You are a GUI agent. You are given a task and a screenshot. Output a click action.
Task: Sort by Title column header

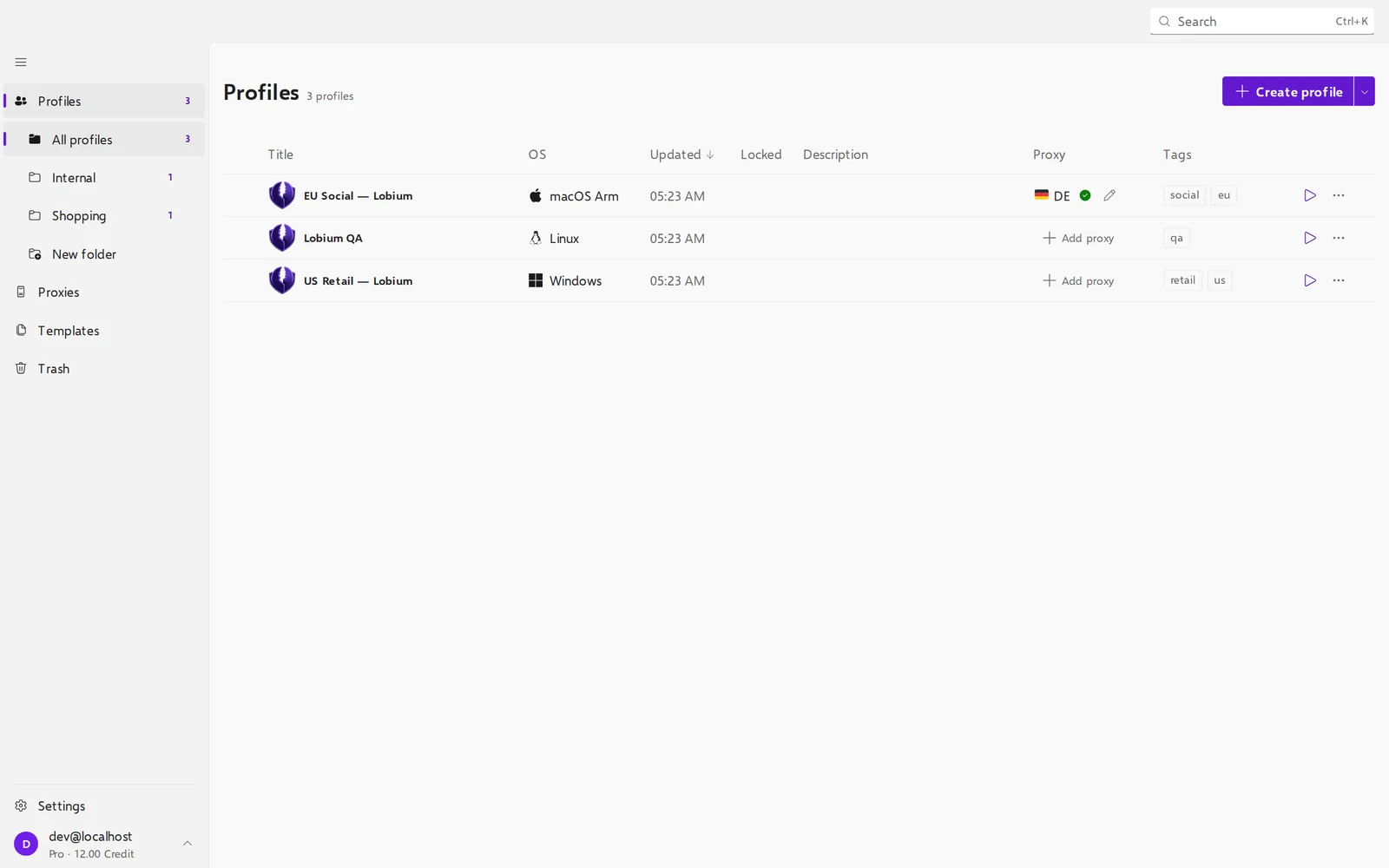click(x=280, y=155)
